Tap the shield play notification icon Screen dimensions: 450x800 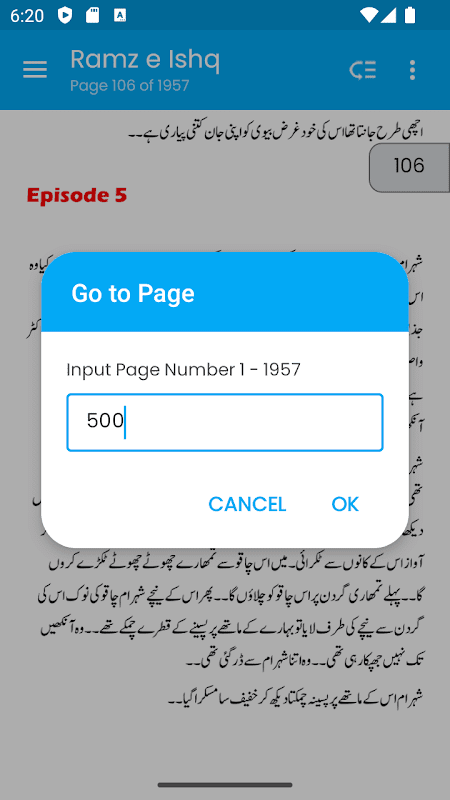65,16
